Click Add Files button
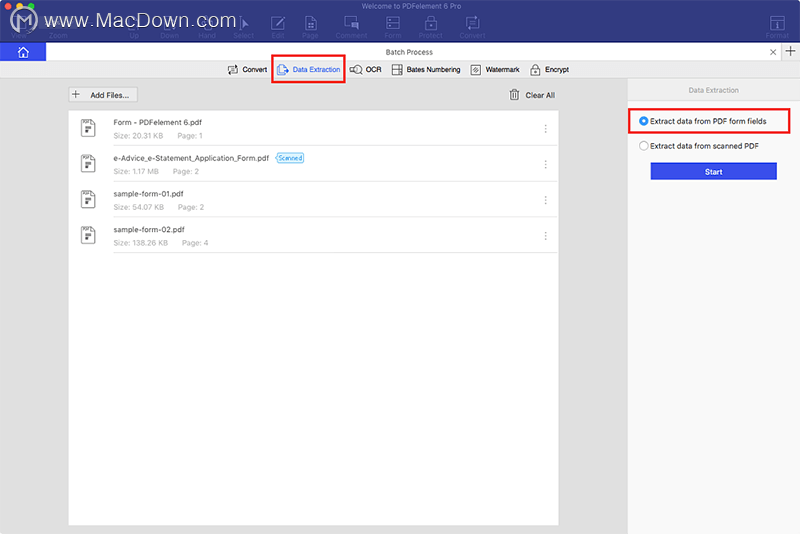 click(103, 95)
